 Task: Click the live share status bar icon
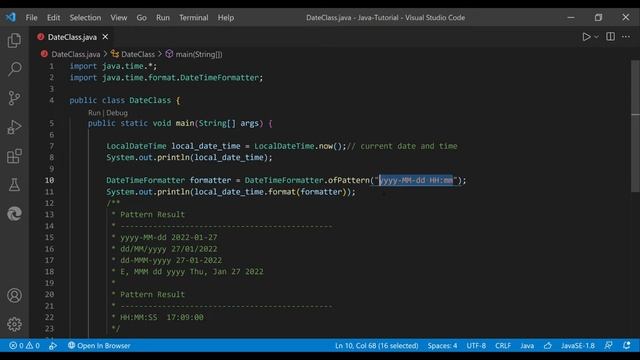[x=53, y=345]
